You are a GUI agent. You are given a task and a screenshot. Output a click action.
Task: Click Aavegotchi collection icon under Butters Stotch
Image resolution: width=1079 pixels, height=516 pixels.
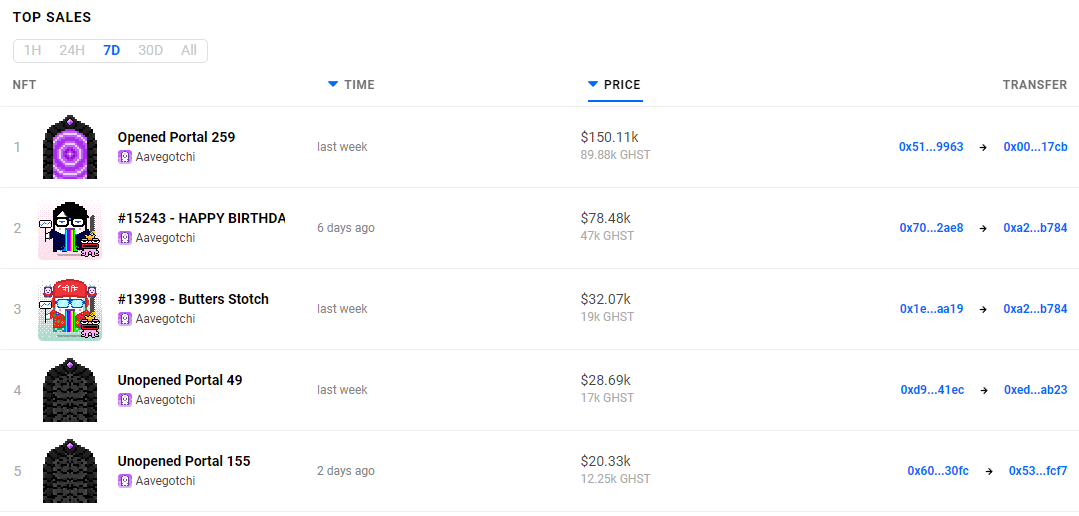coord(125,319)
